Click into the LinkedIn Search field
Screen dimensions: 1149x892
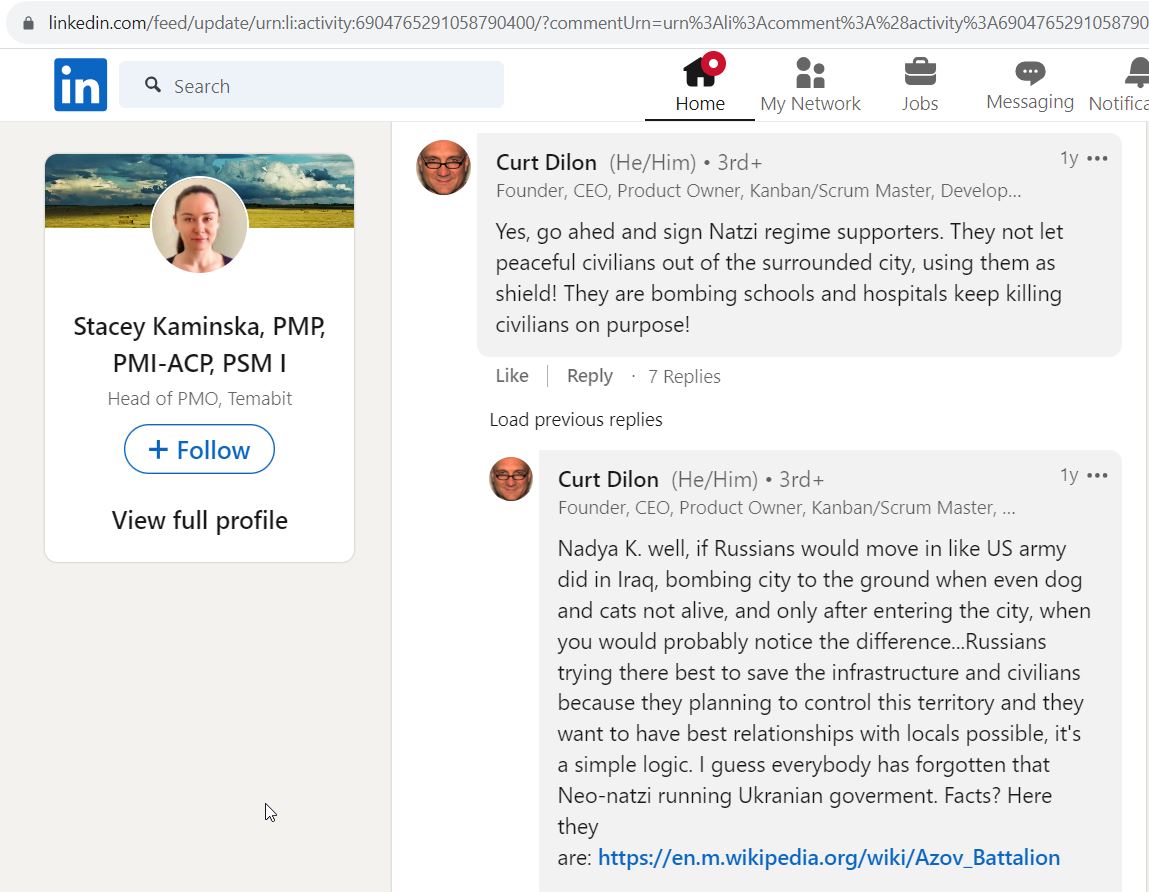pyautogui.click(x=311, y=85)
